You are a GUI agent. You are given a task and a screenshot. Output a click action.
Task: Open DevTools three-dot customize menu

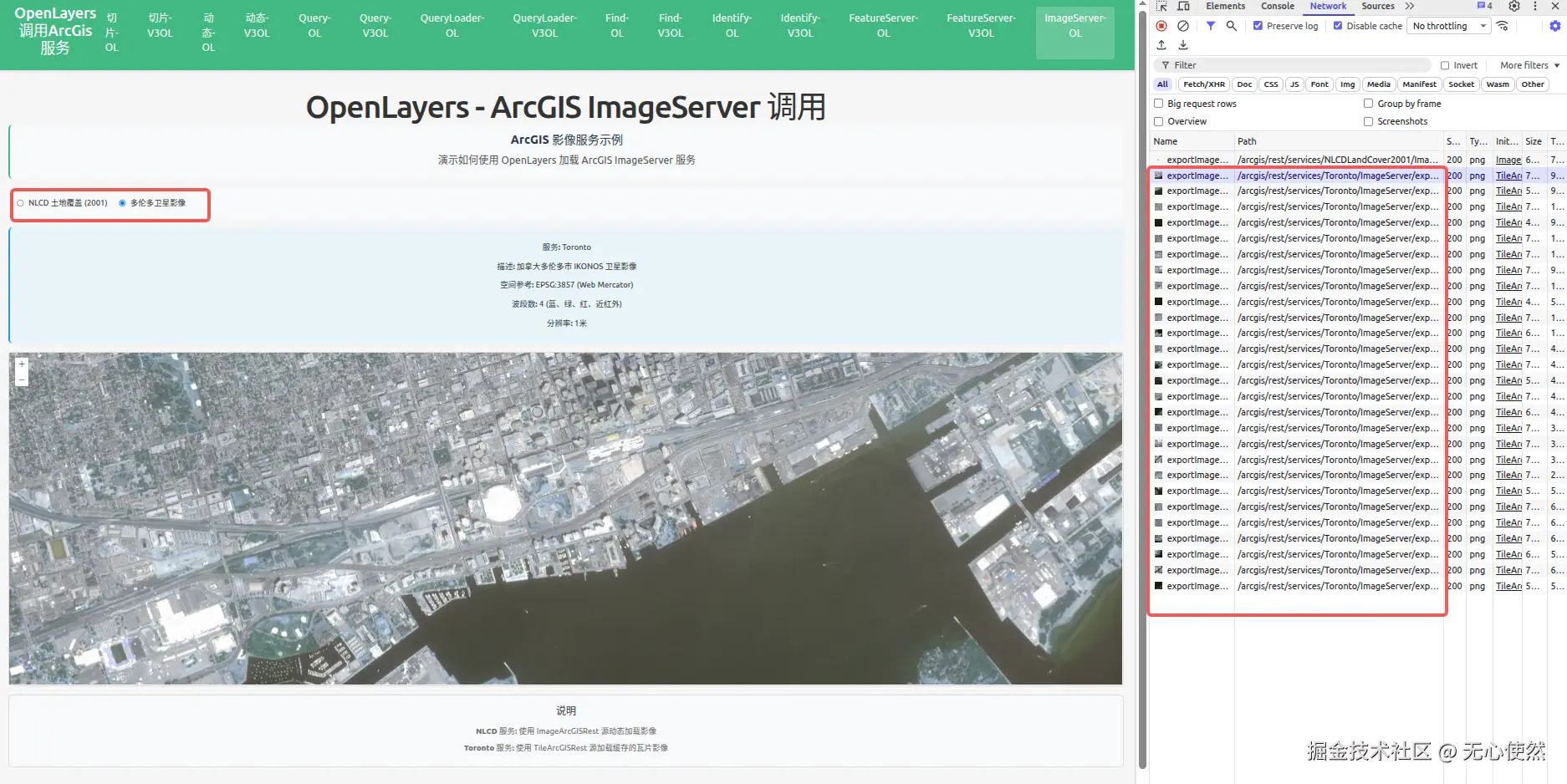coord(1535,6)
